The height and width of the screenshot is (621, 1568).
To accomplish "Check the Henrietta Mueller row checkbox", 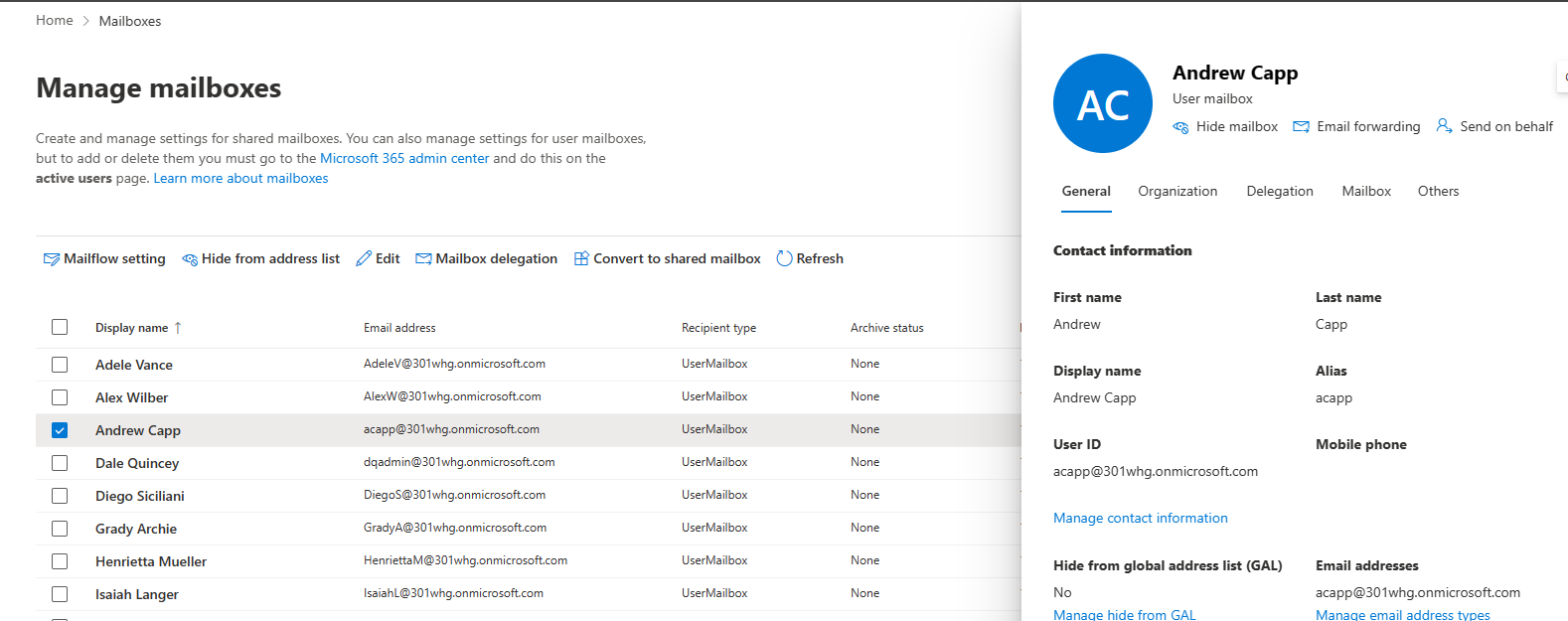I will click(x=60, y=561).
